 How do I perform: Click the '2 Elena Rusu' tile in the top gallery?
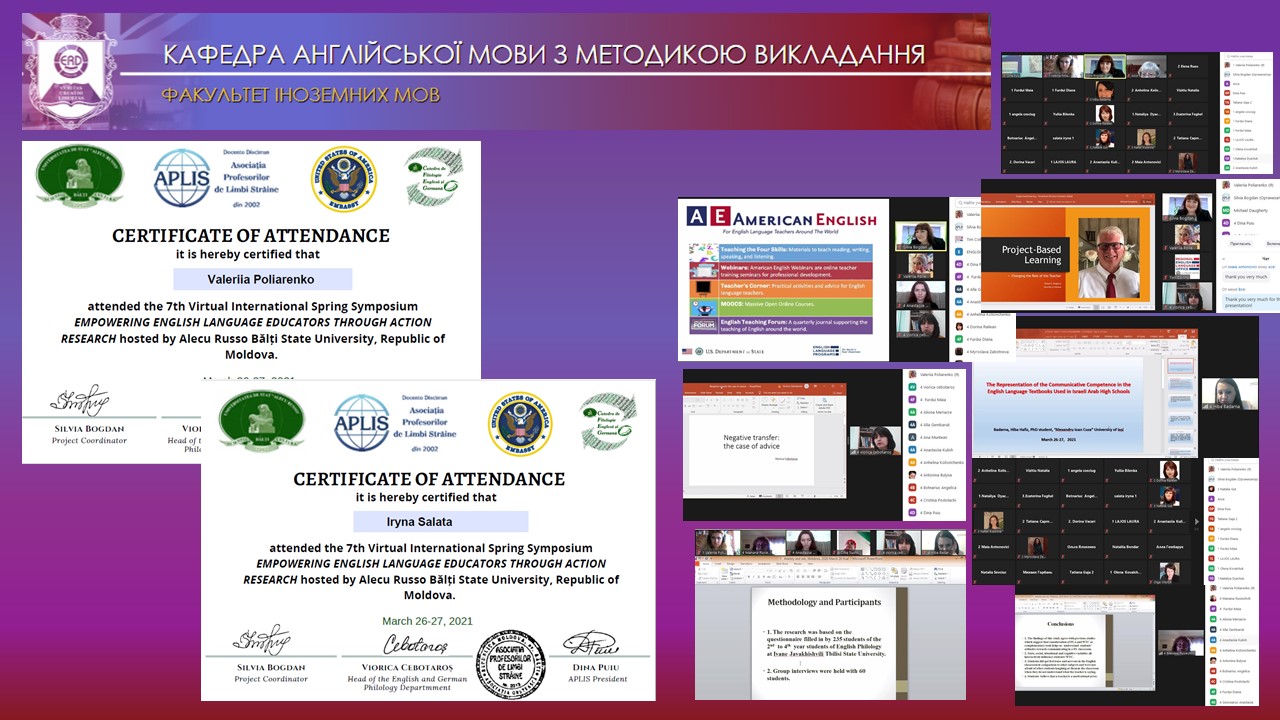click(x=1188, y=67)
